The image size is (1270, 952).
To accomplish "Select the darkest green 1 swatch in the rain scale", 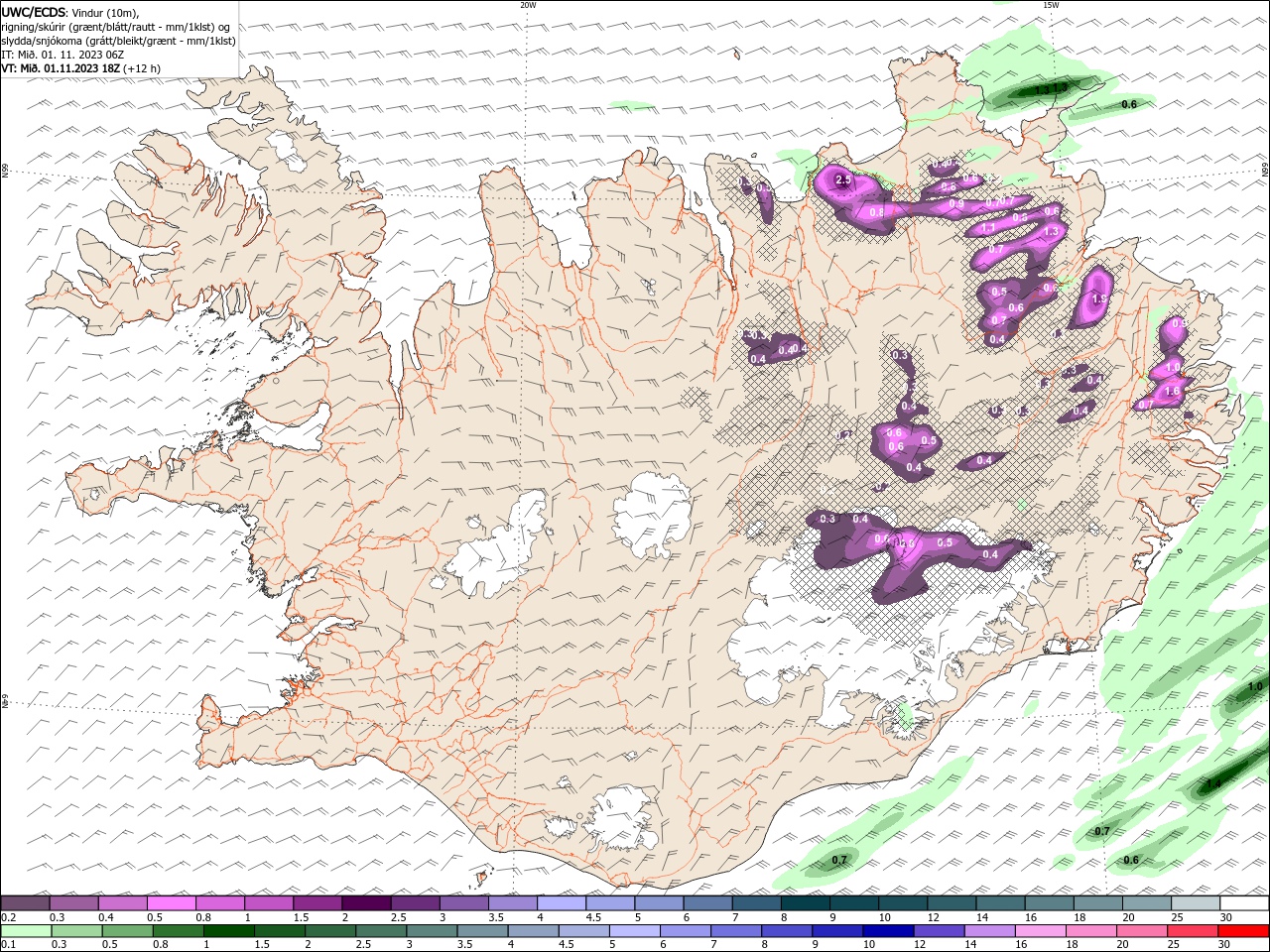I will point(228,931).
